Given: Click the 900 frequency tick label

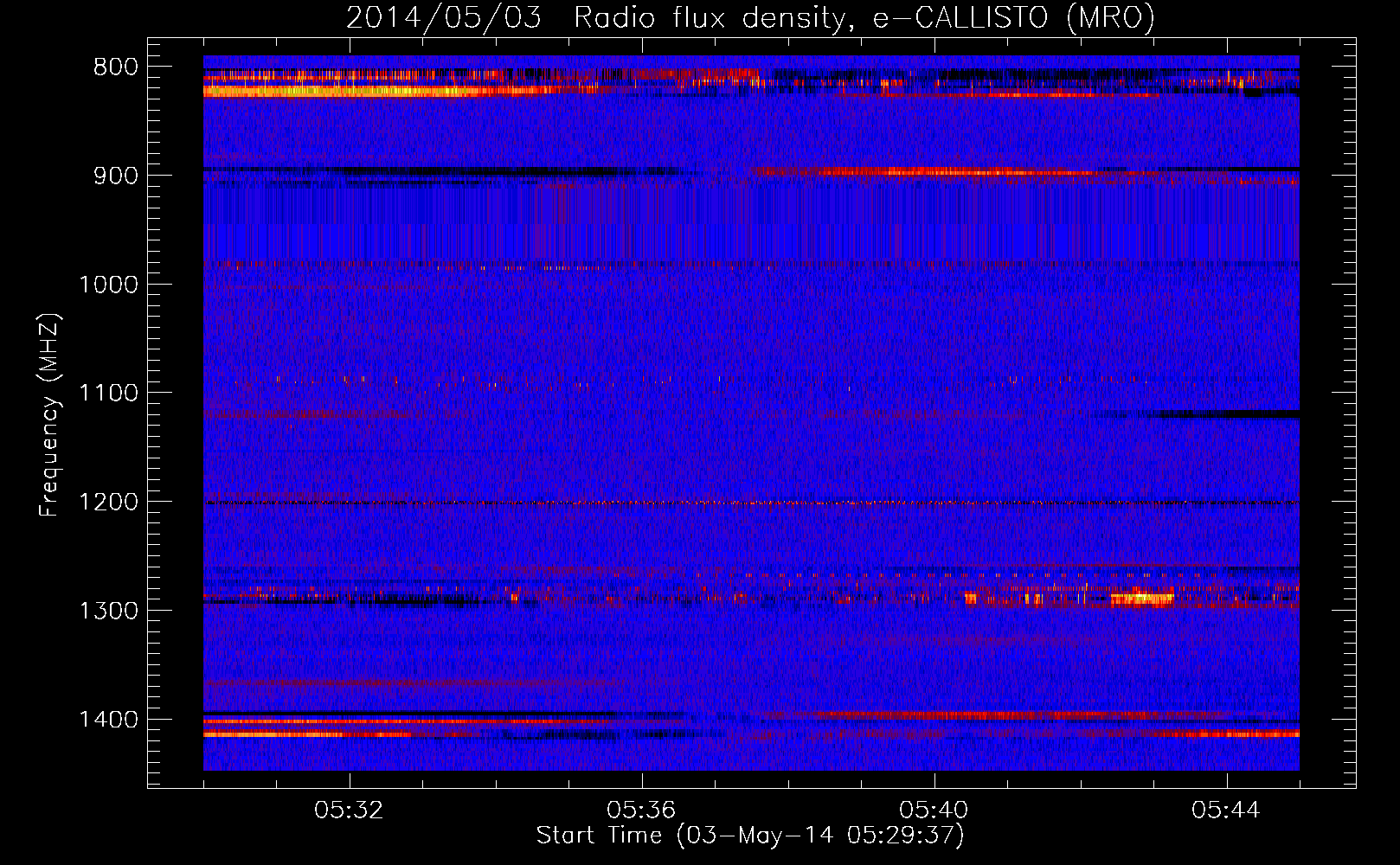Looking at the screenshot, I should click(116, 176).
